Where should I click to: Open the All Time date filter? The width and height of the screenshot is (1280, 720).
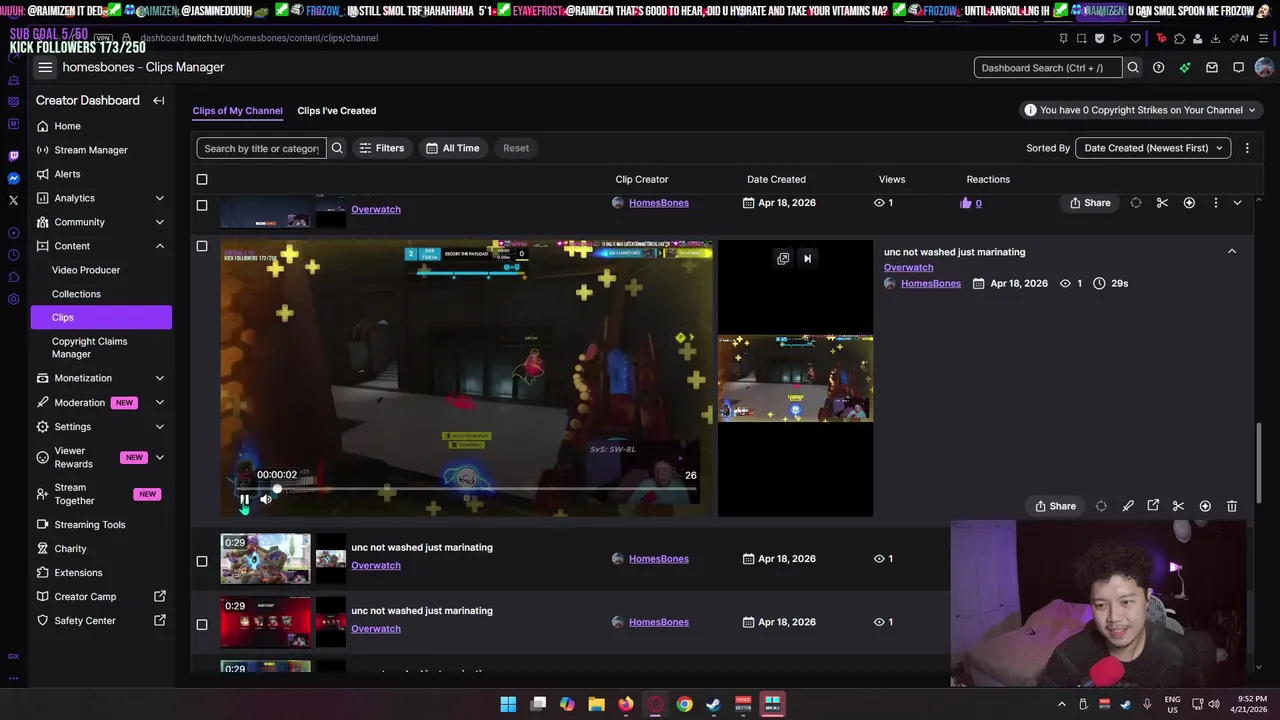click(452, 148)
